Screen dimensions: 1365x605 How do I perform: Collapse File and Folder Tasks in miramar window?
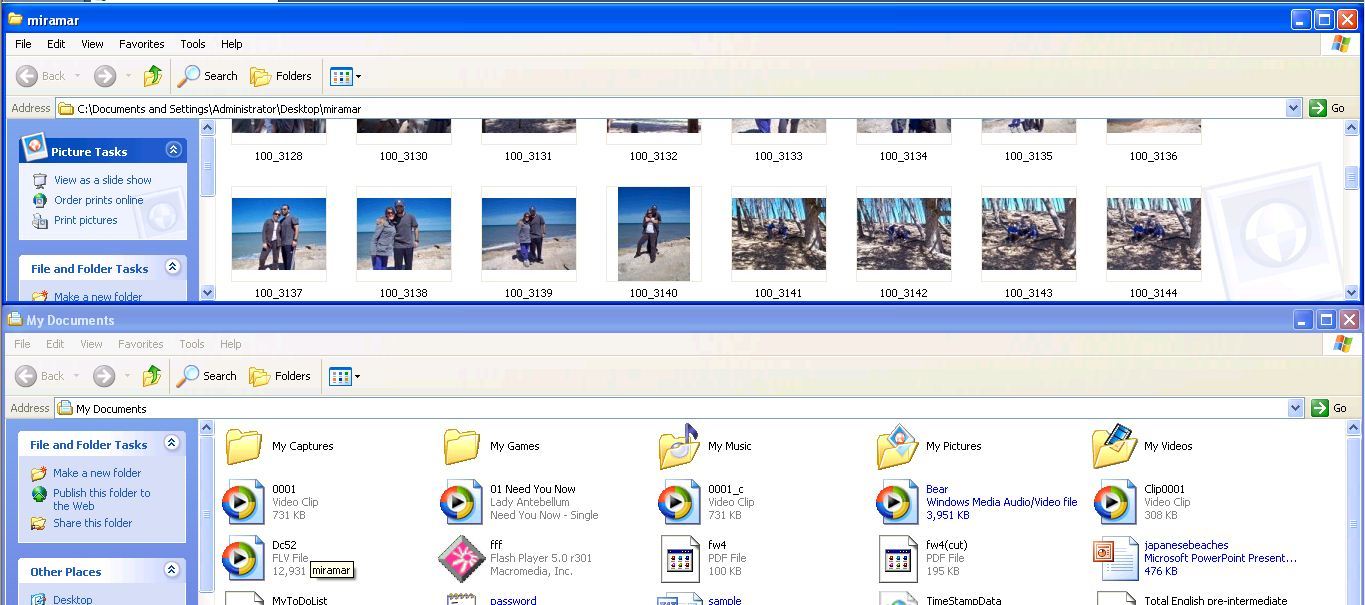(172, 267)
